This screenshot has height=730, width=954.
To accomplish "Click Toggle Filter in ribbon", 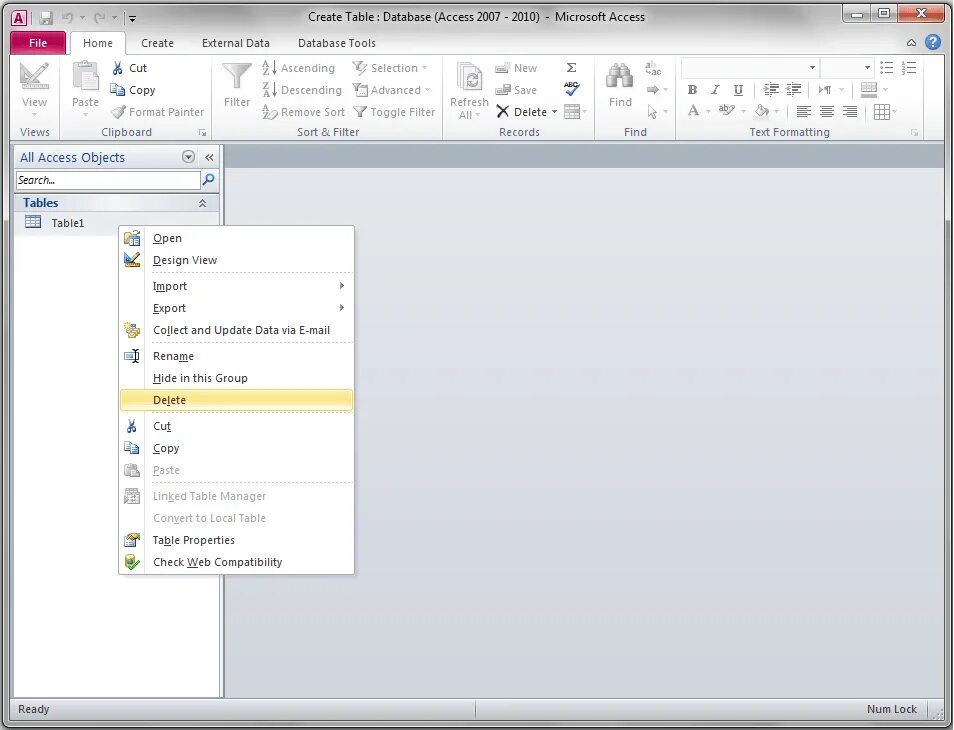I will pyautogui.click(x=395, y=112).
